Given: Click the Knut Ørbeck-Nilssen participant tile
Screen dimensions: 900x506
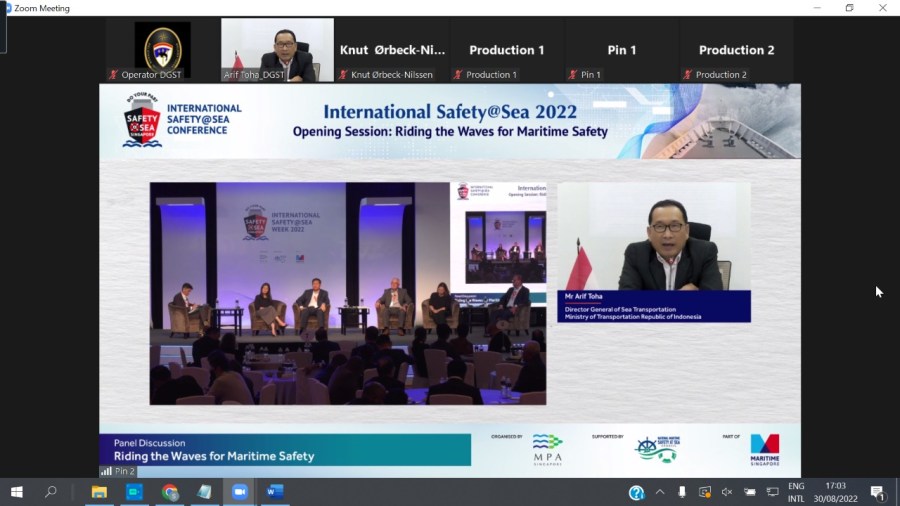Looking at the screenshot, I should point(392,50).
